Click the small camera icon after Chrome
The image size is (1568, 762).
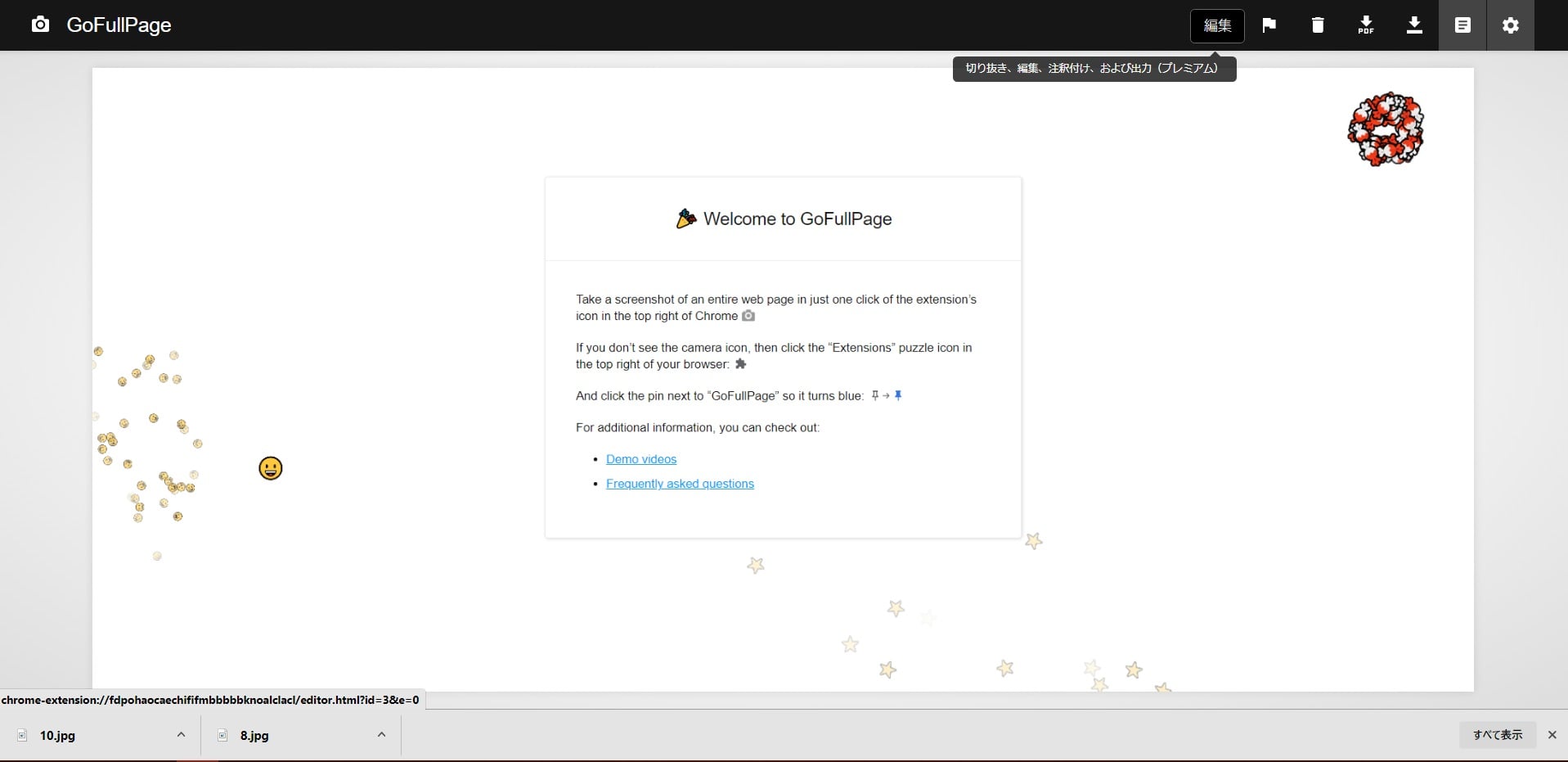748,316
